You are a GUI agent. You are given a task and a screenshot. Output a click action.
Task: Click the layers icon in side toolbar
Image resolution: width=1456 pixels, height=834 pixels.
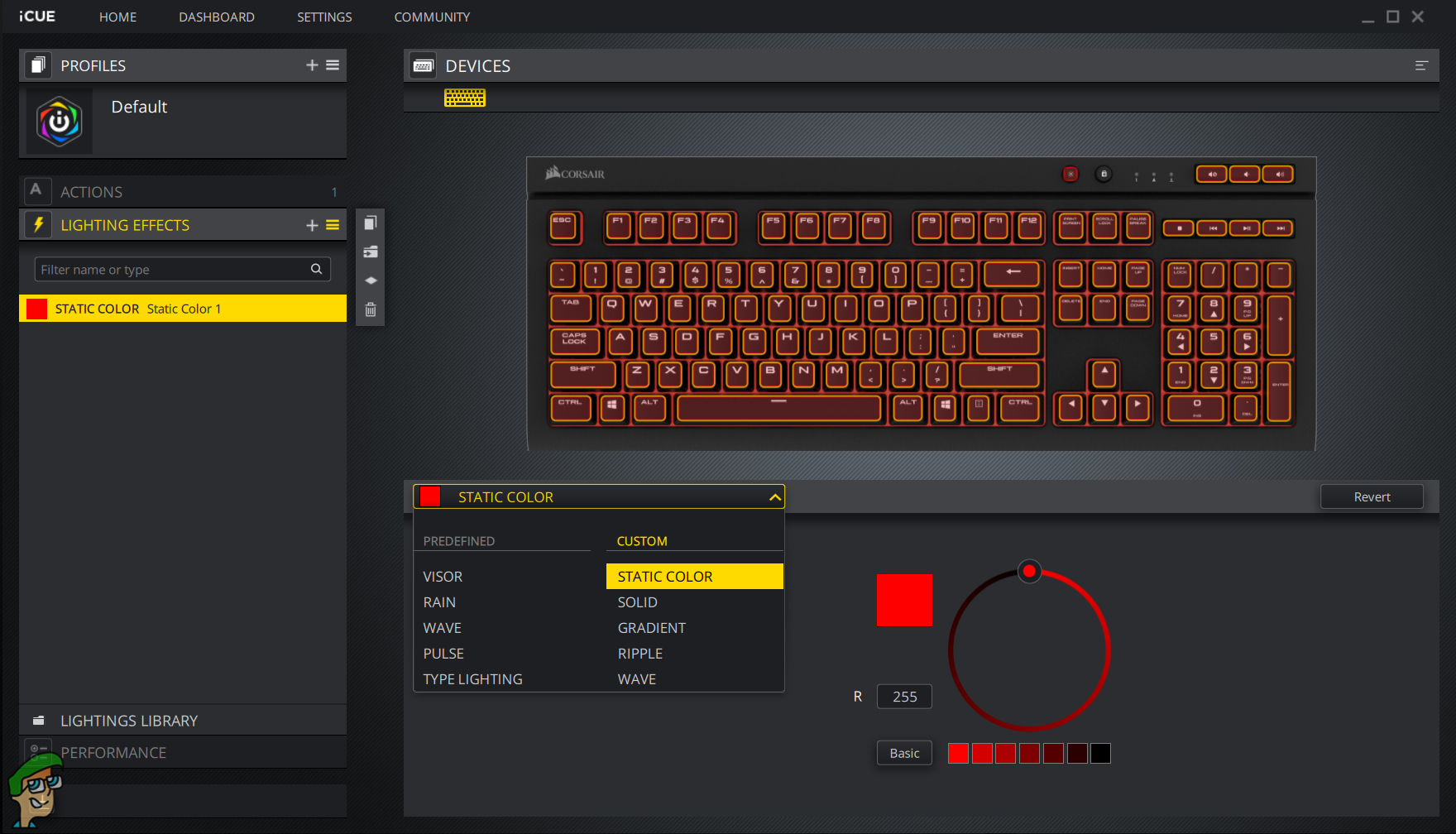[x=371, y=280]
